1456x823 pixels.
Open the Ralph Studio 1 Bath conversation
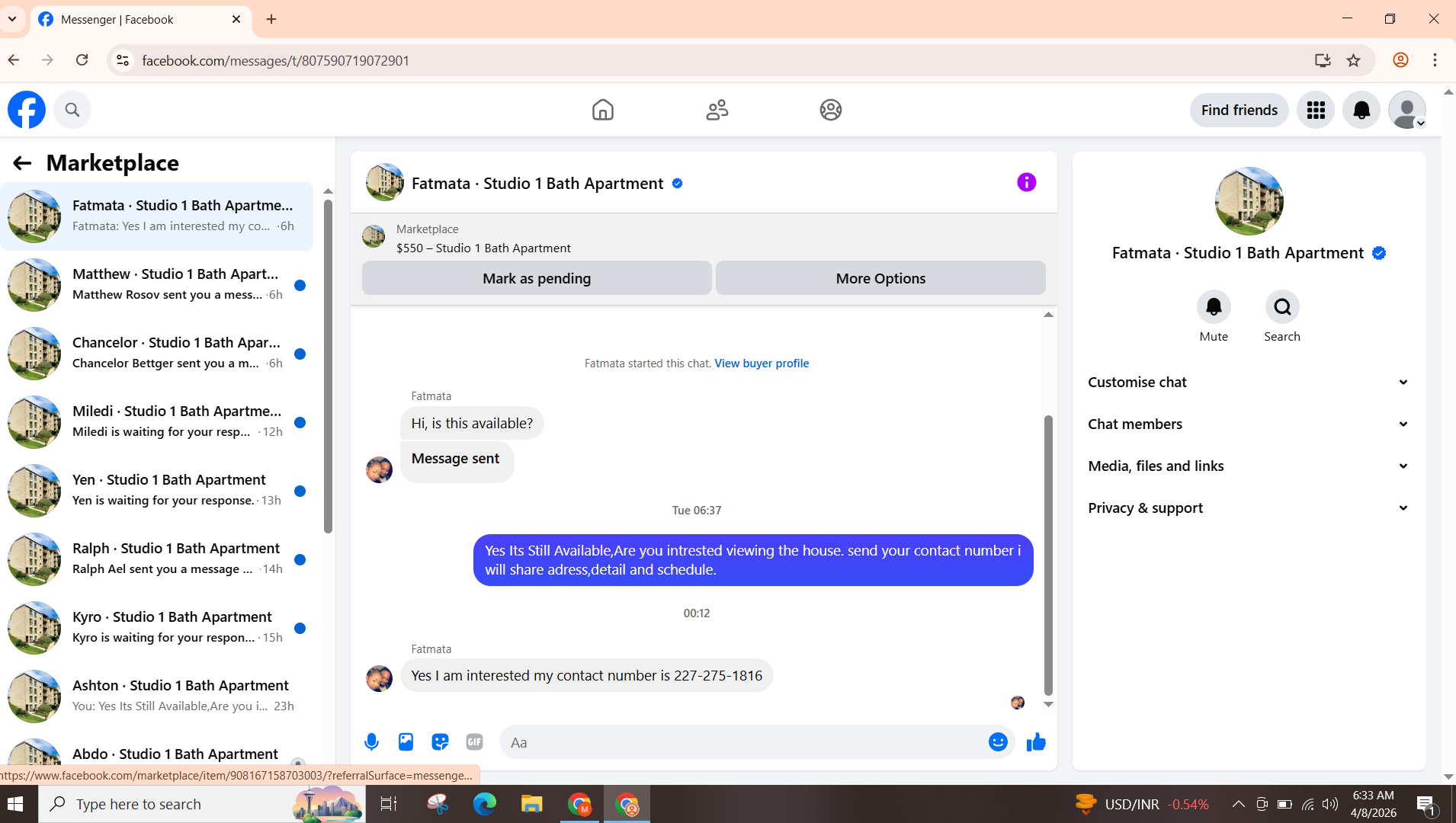coord(157,559)
